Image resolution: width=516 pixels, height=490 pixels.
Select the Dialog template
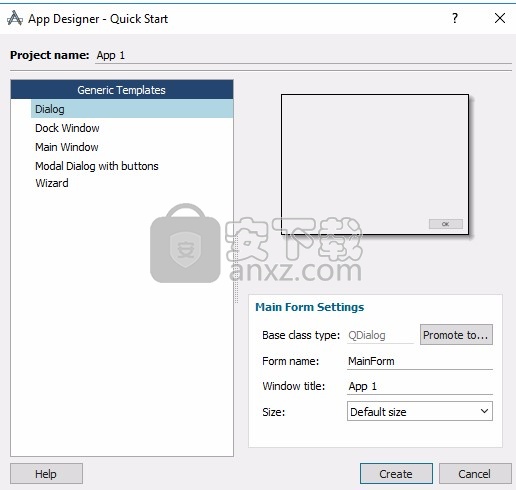pyautogui.click(x=132, y=109)
